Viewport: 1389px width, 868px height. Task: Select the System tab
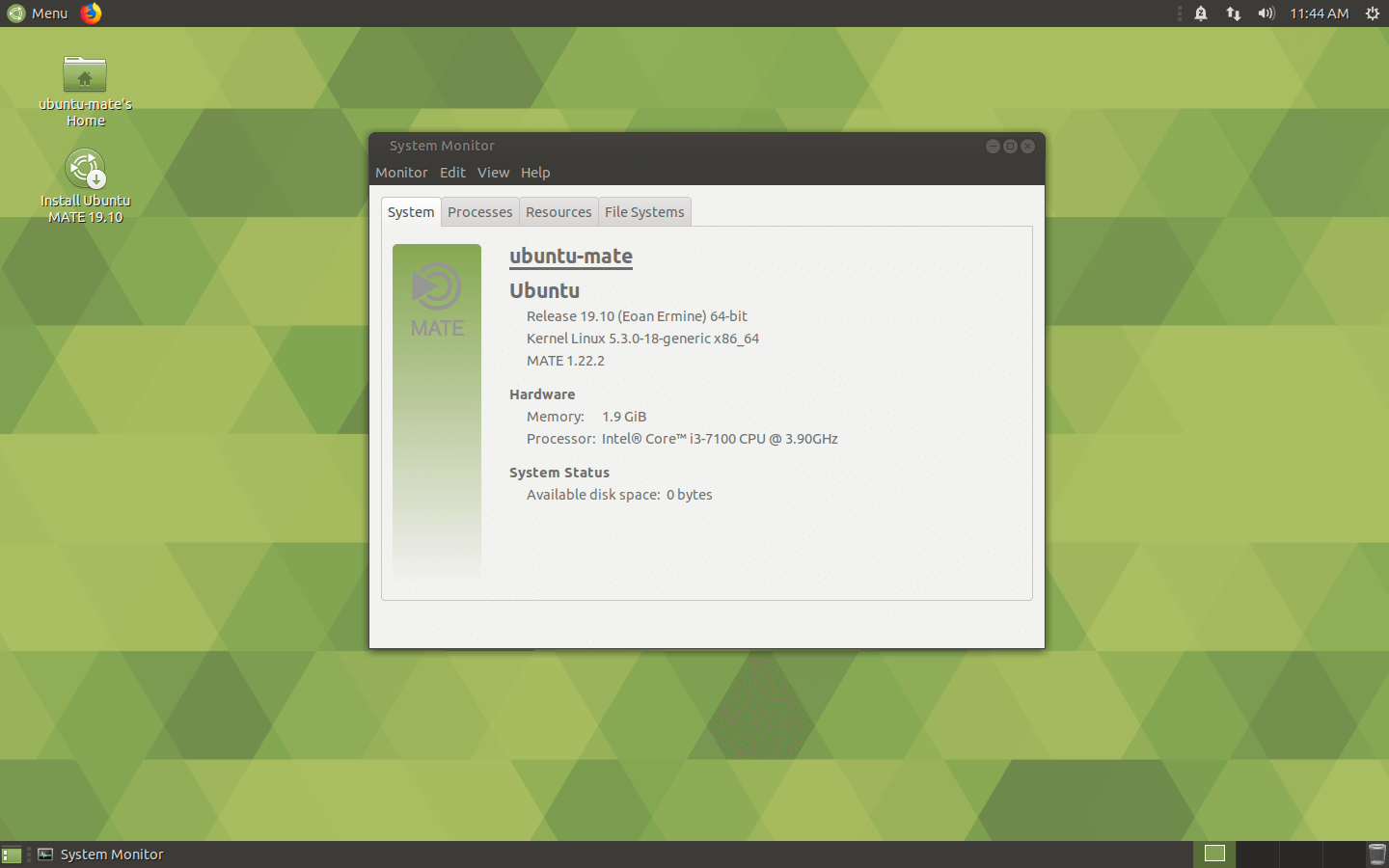point(411,212)
